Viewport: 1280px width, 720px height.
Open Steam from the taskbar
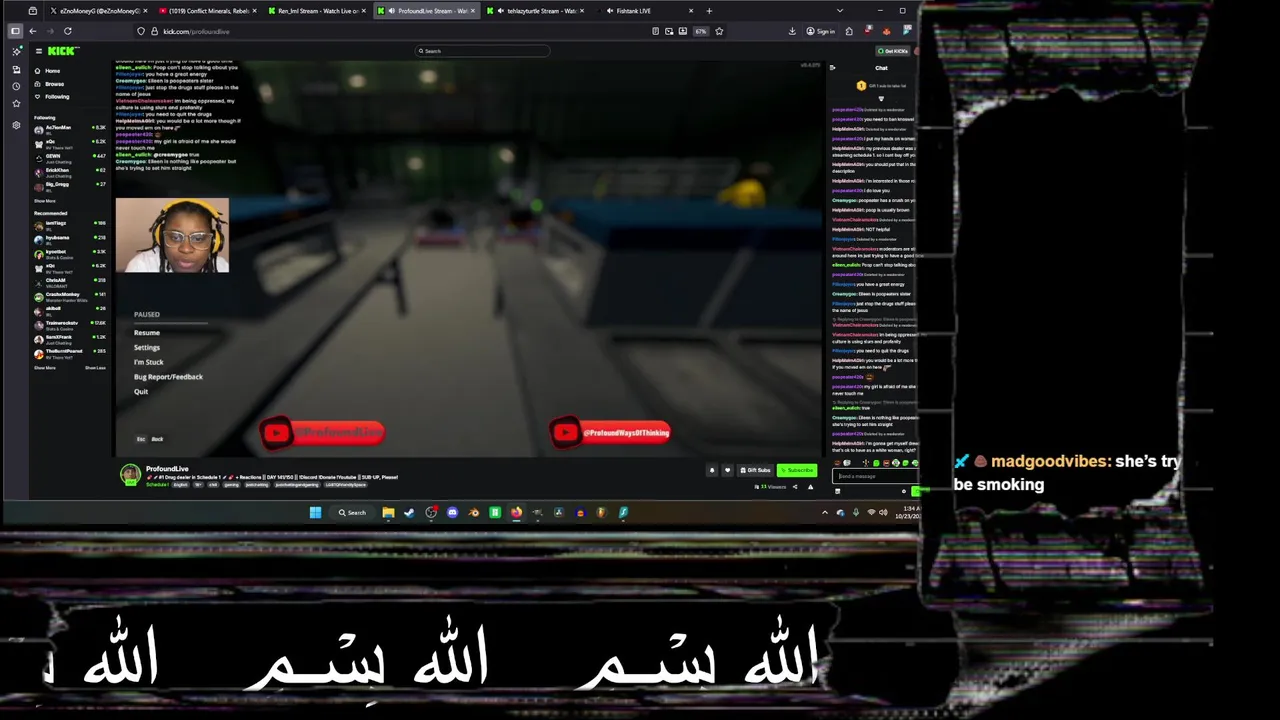(409, 512)
